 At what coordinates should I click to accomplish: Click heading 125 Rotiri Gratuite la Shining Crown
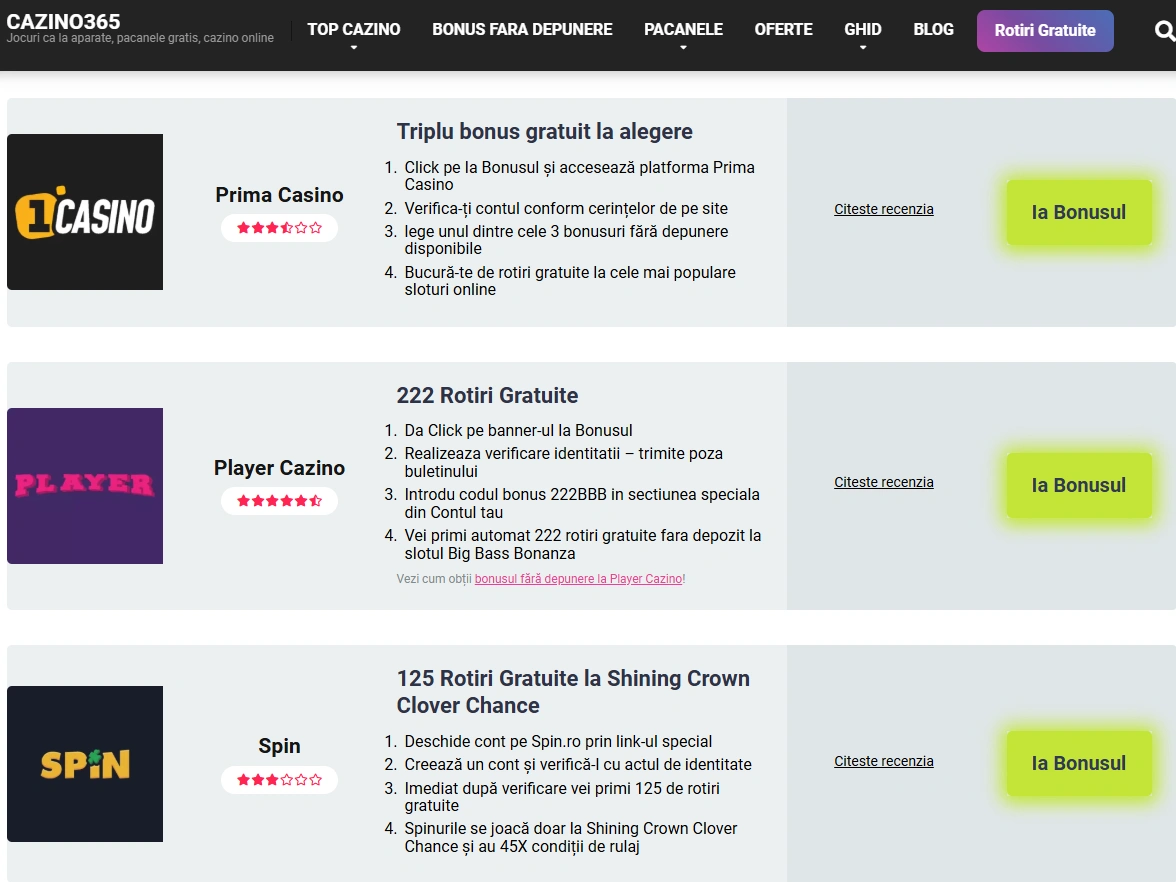(x=573, y=692)
